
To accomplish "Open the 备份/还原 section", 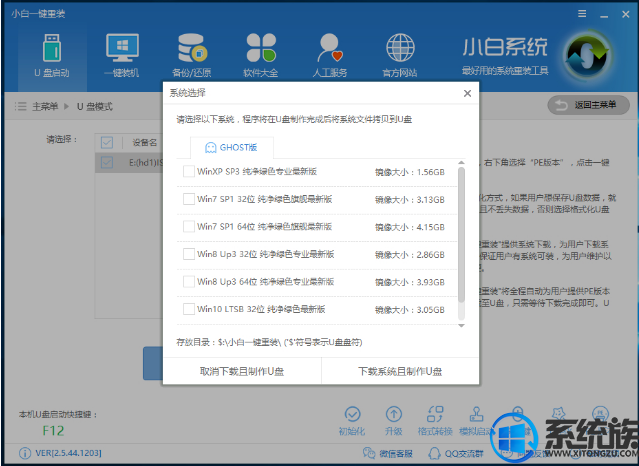I will (x=192, y=56).
